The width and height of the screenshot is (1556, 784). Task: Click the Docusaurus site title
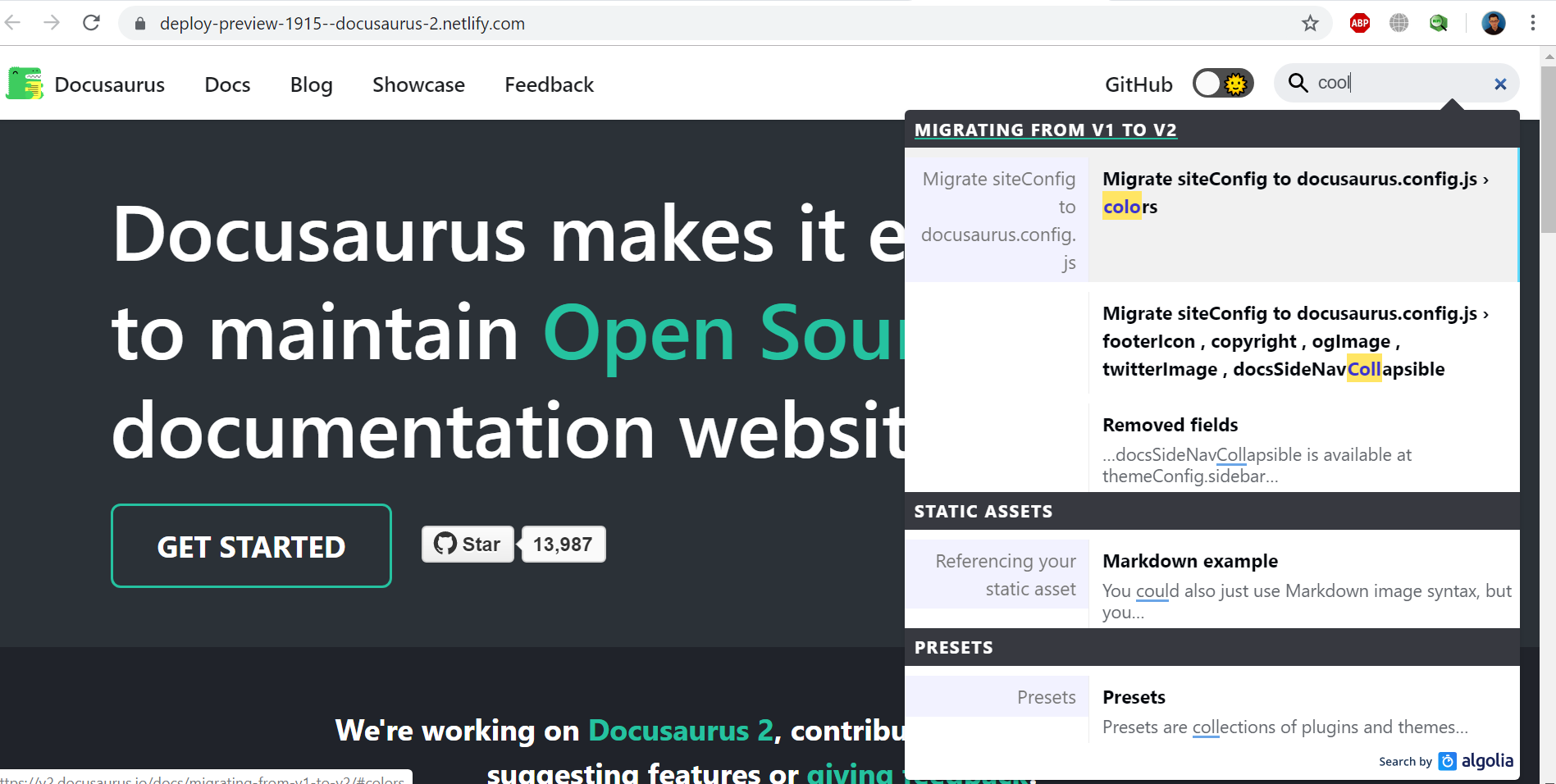tap(110, 84)
